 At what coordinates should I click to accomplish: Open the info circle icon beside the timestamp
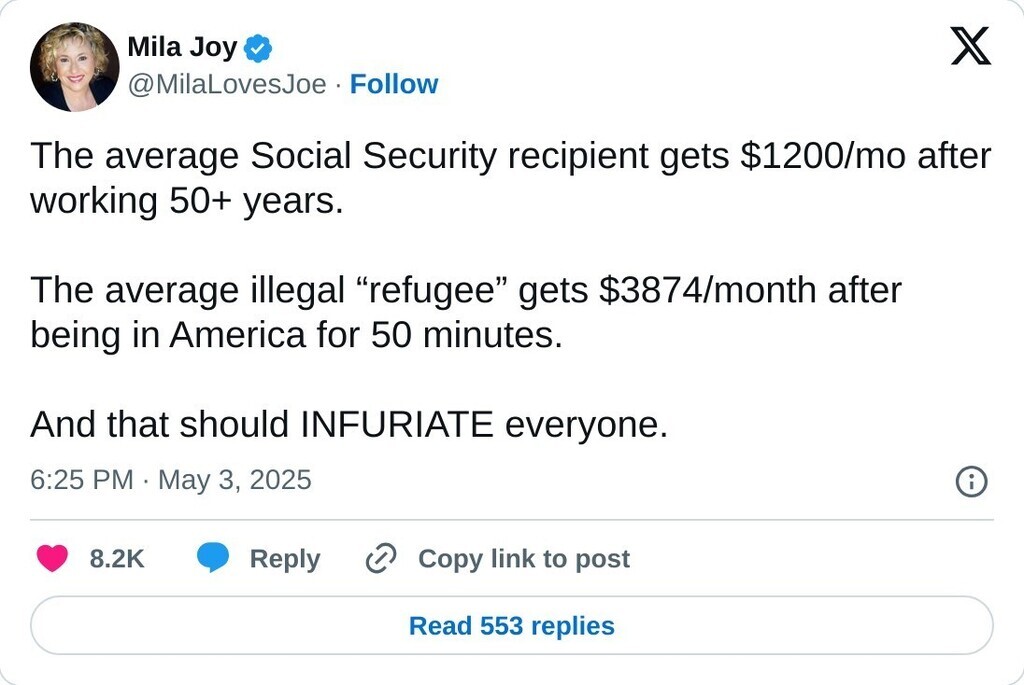click(x=971, y=481)
